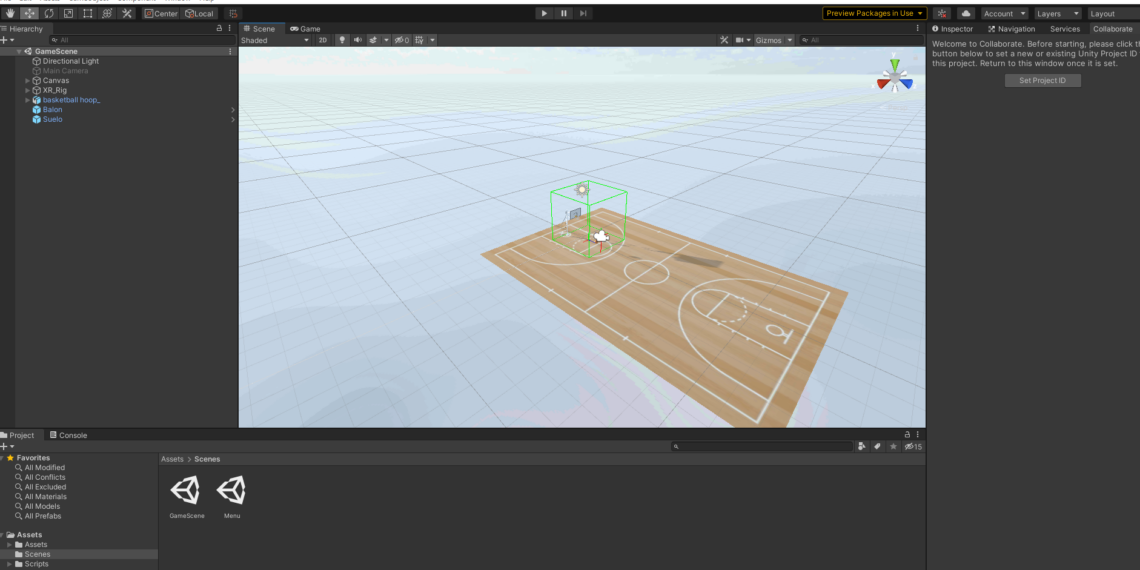Open Balon prefab via arrow

click(x=233, y=110)
